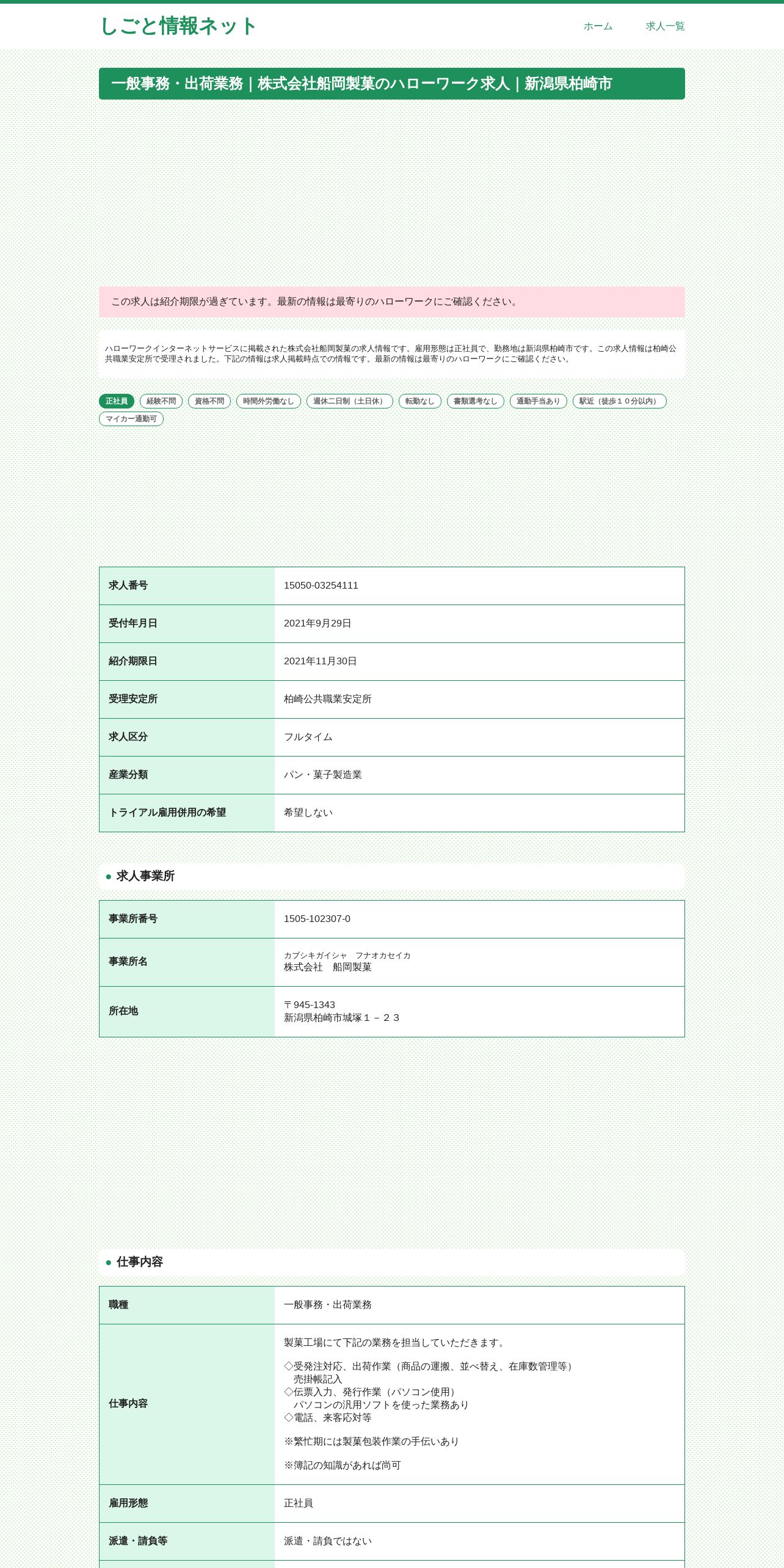
Task: Click the line 製菓工場にて下記の業務を担当していただきます。
Action: pos(396,1343)
